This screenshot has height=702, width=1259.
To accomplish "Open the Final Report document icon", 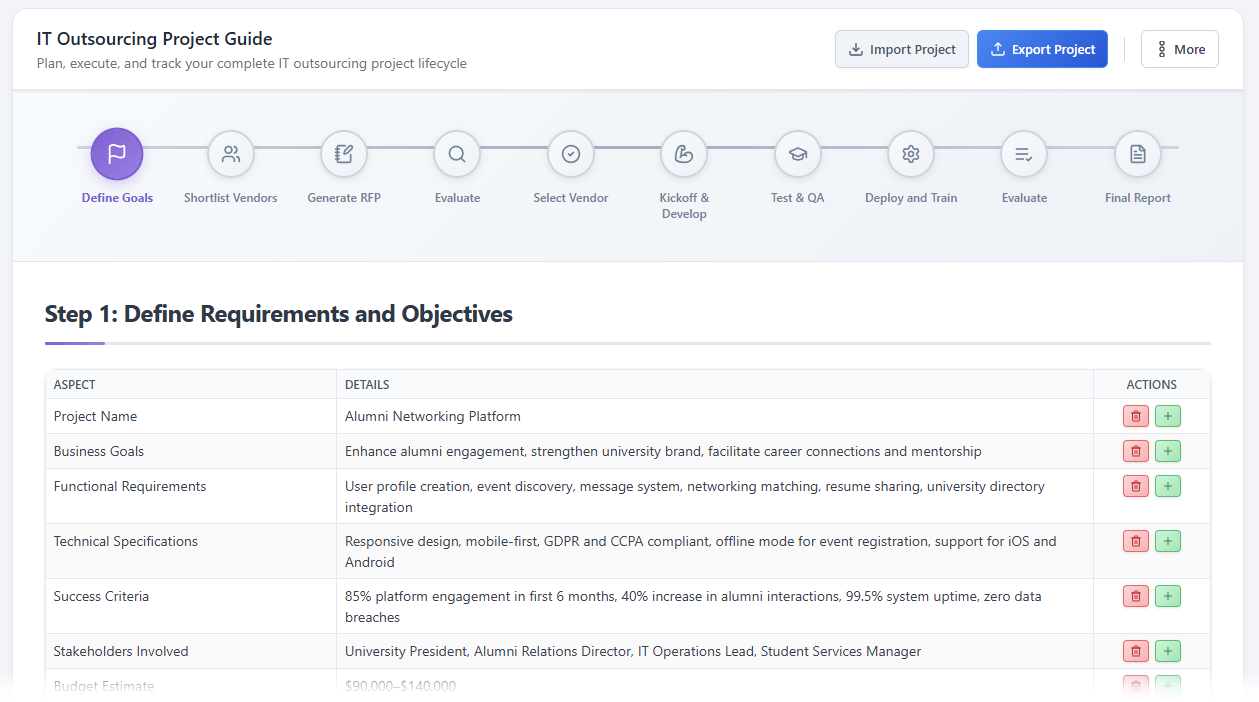I will [1137, 153].
